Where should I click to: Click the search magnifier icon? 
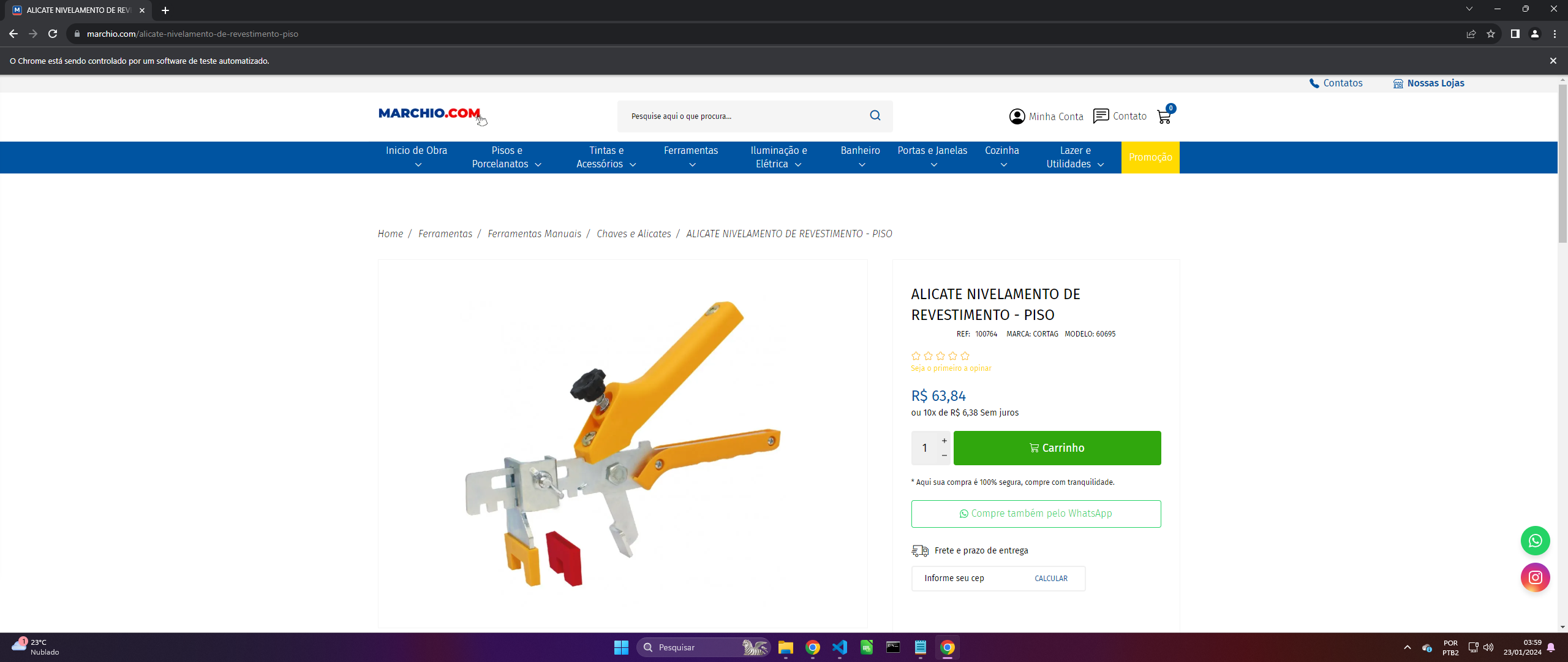click(875, 115)
